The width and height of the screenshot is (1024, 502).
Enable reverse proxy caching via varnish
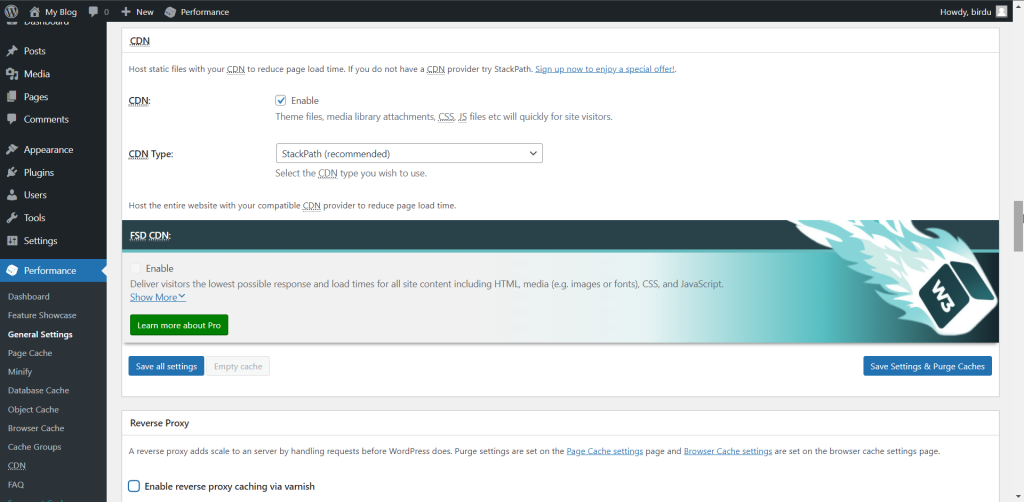tap(134, 486)
